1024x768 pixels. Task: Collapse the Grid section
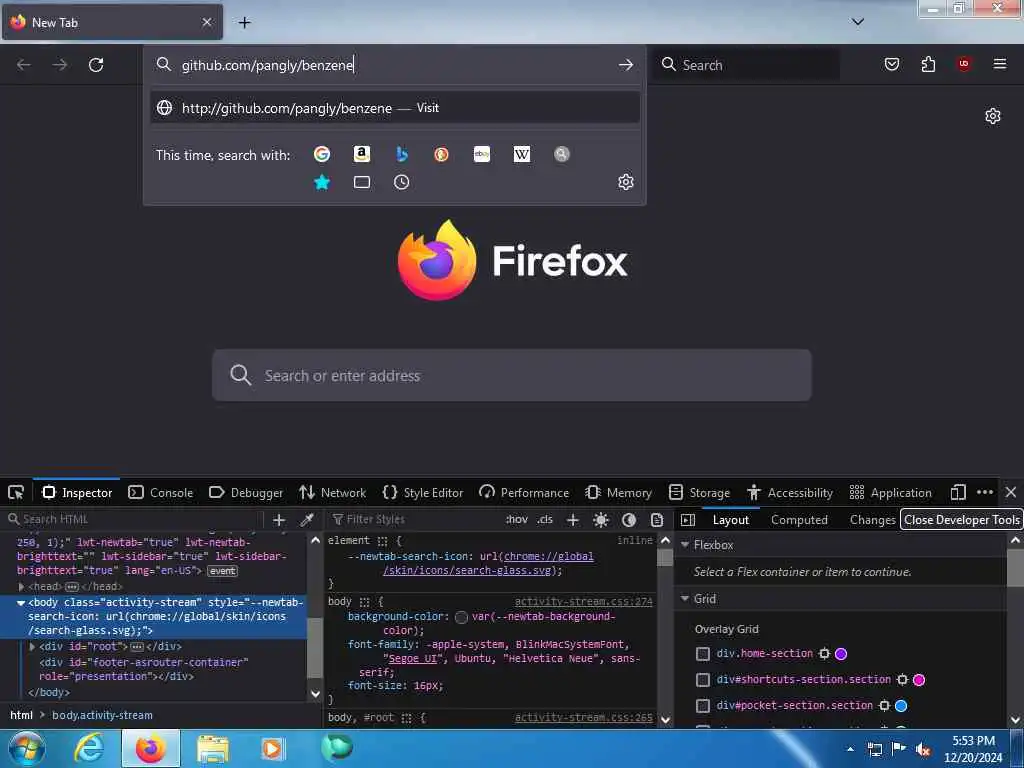685,599
